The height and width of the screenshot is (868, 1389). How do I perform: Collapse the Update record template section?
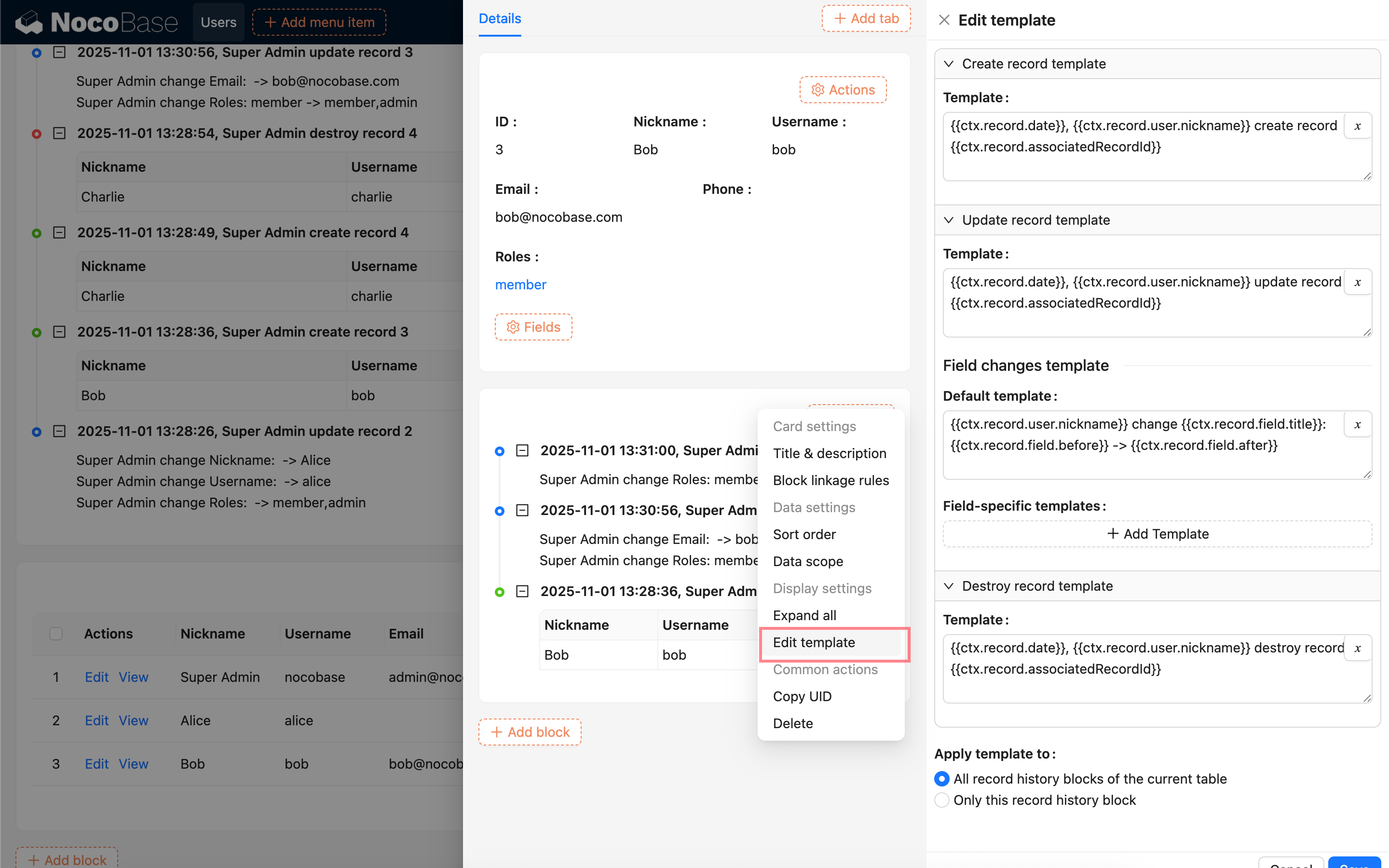click(949, 220)
